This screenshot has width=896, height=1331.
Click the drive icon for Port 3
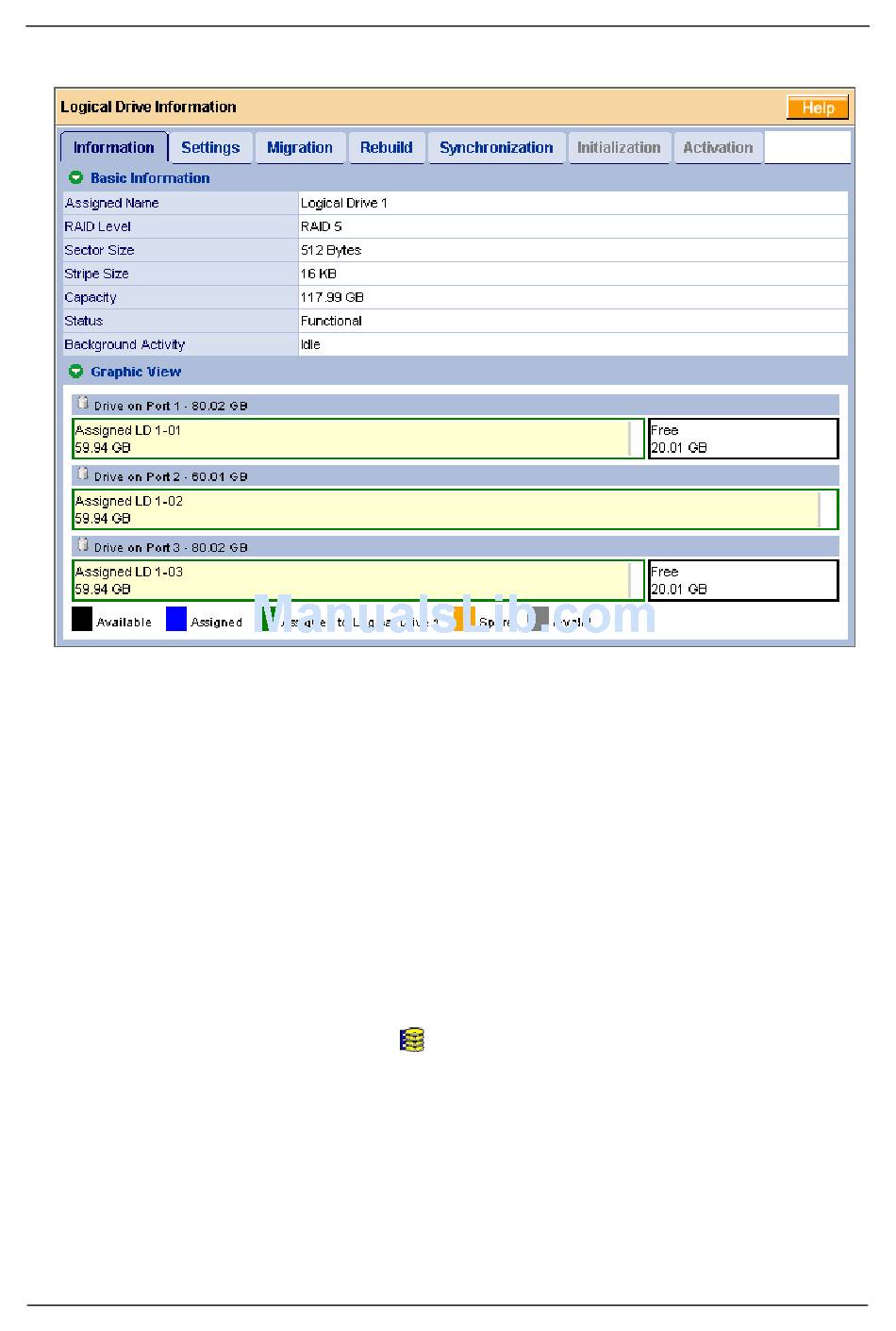point(82,545)
